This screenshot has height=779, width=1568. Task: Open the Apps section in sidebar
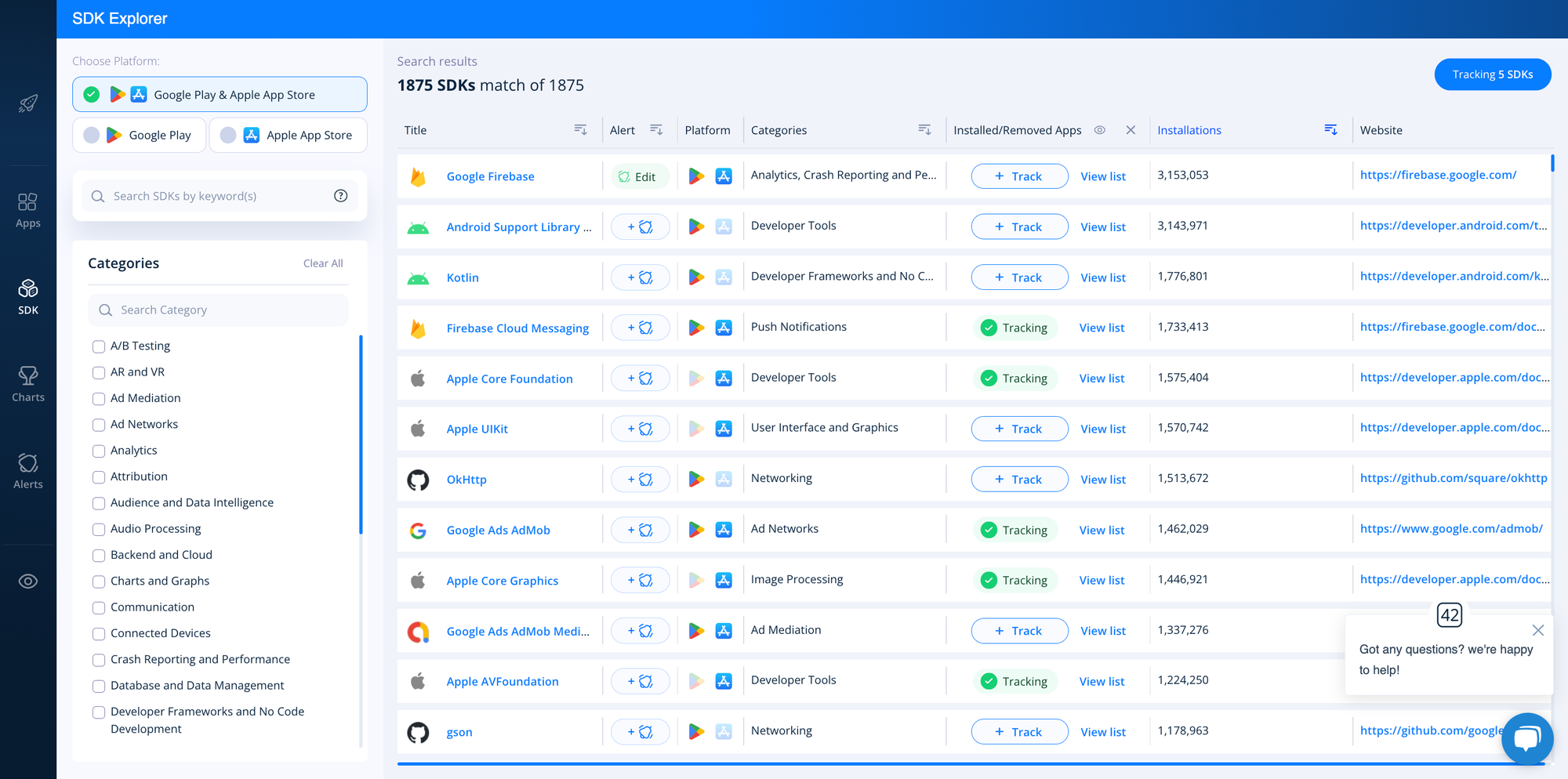tap(27, 208)
